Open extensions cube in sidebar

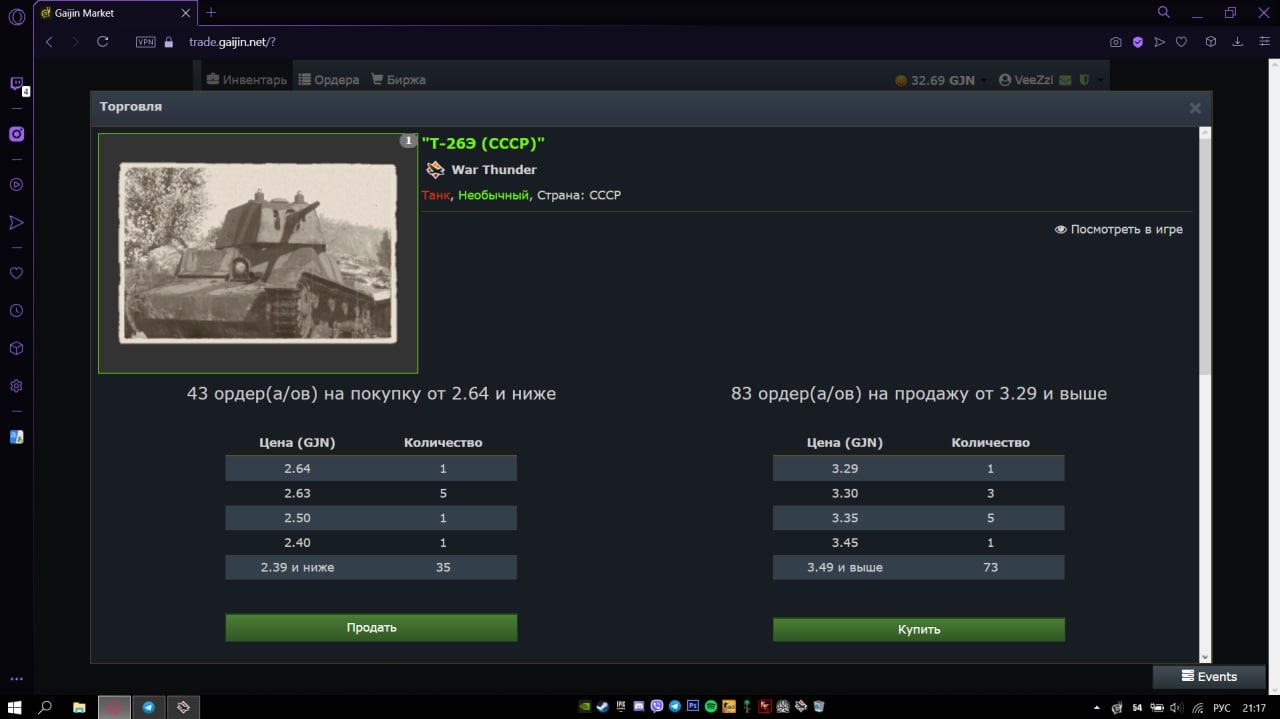tap(16, 348)
